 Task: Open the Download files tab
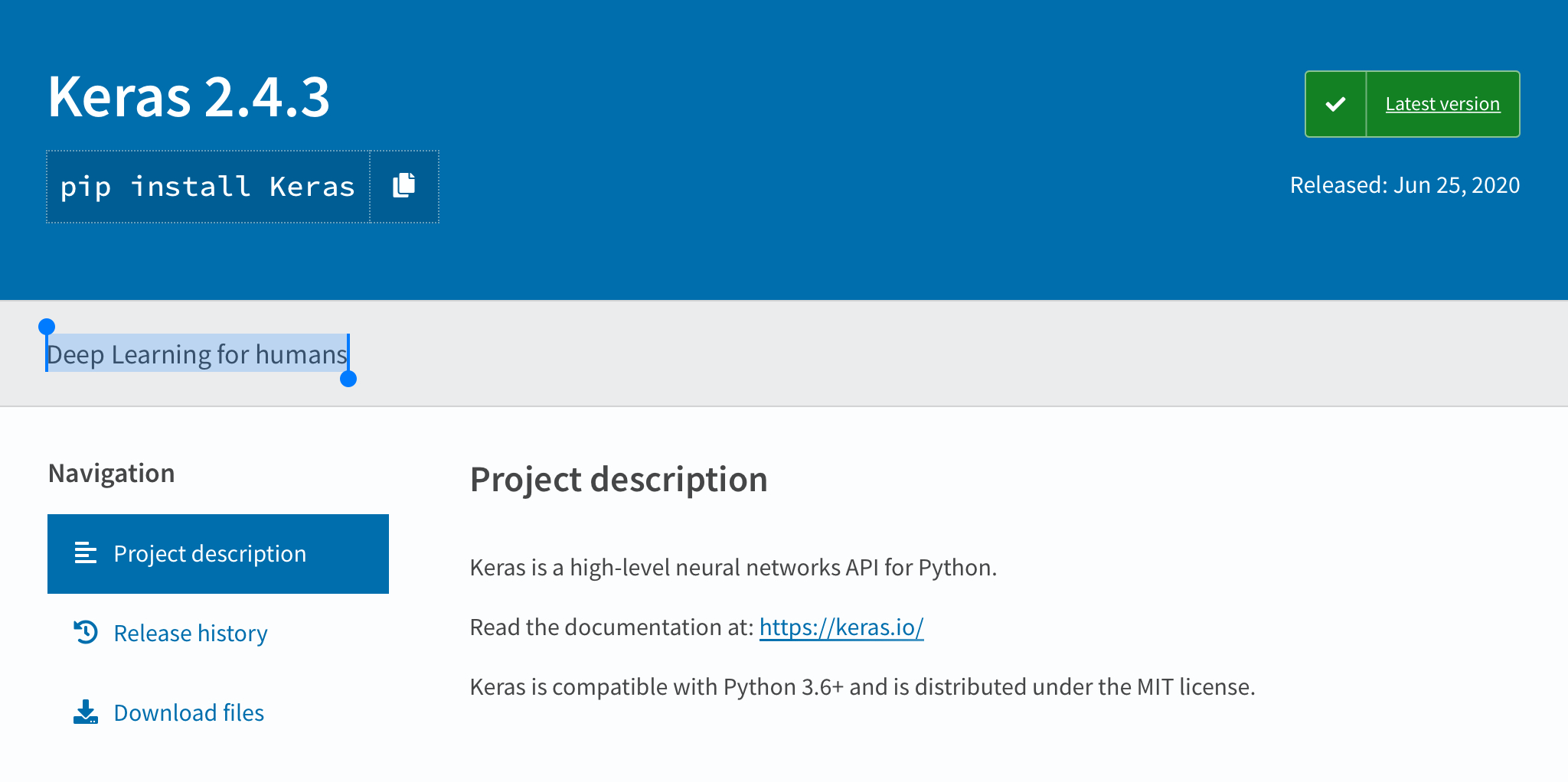[x=188, y=713]
